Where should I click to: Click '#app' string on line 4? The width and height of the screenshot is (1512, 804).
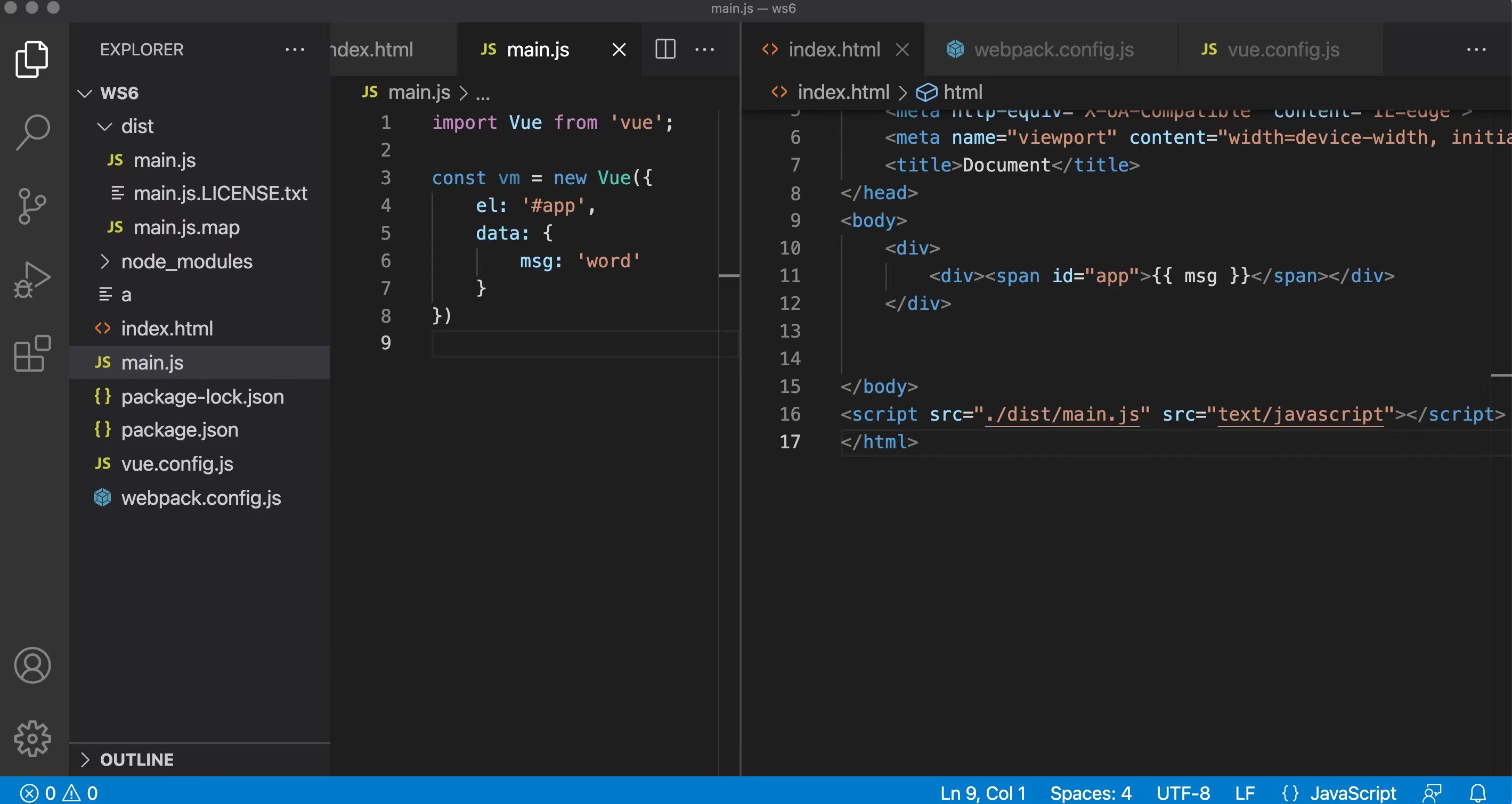[552, 206]
